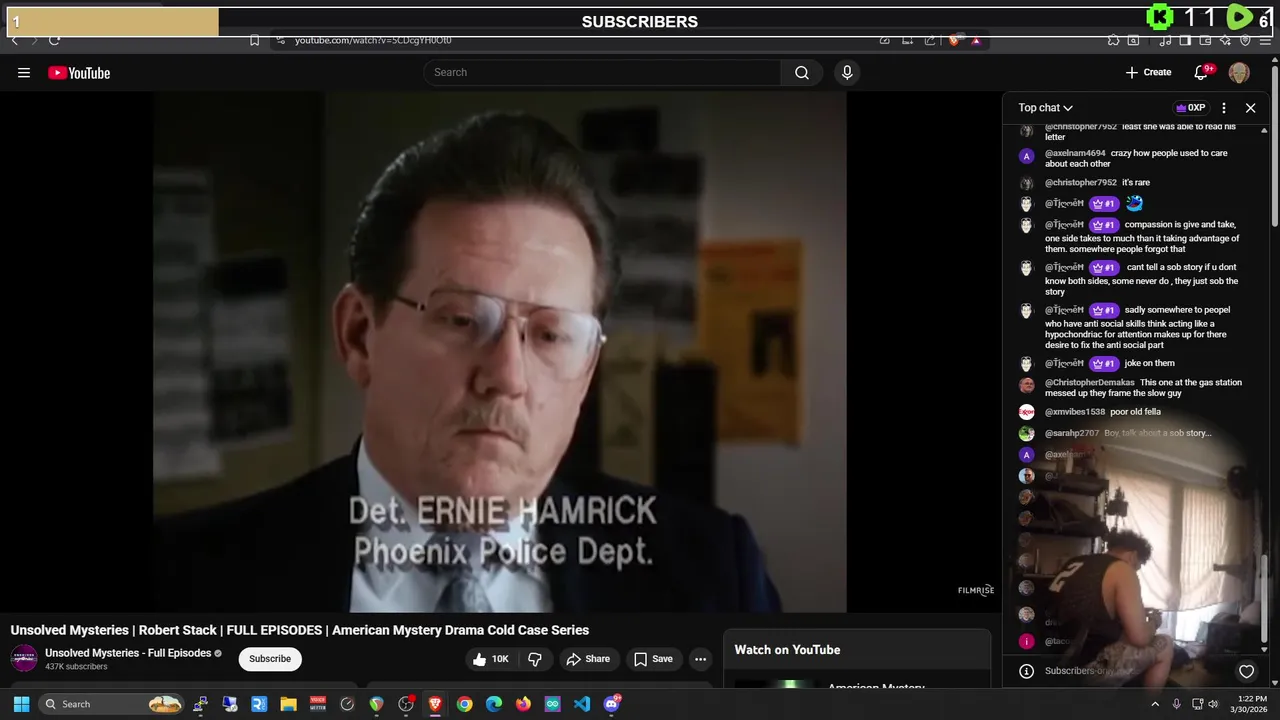The height and width of the screenshot is (720, 1280).
Task: Click @sarahp2707 sob story comment
Action: [x=1115, y=433]
